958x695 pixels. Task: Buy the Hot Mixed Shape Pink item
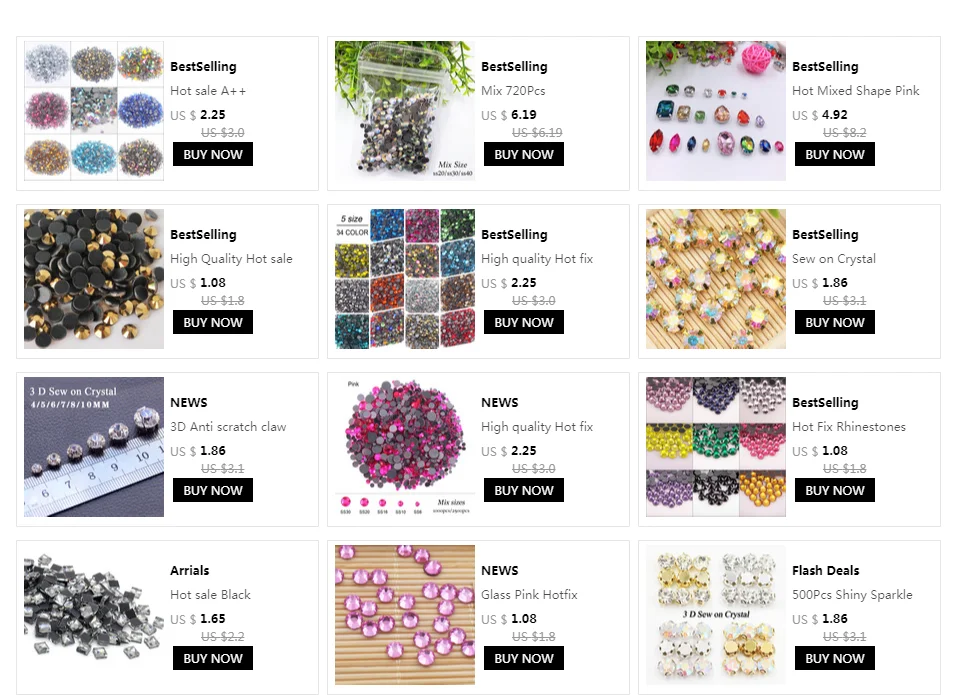click(835, 155)
